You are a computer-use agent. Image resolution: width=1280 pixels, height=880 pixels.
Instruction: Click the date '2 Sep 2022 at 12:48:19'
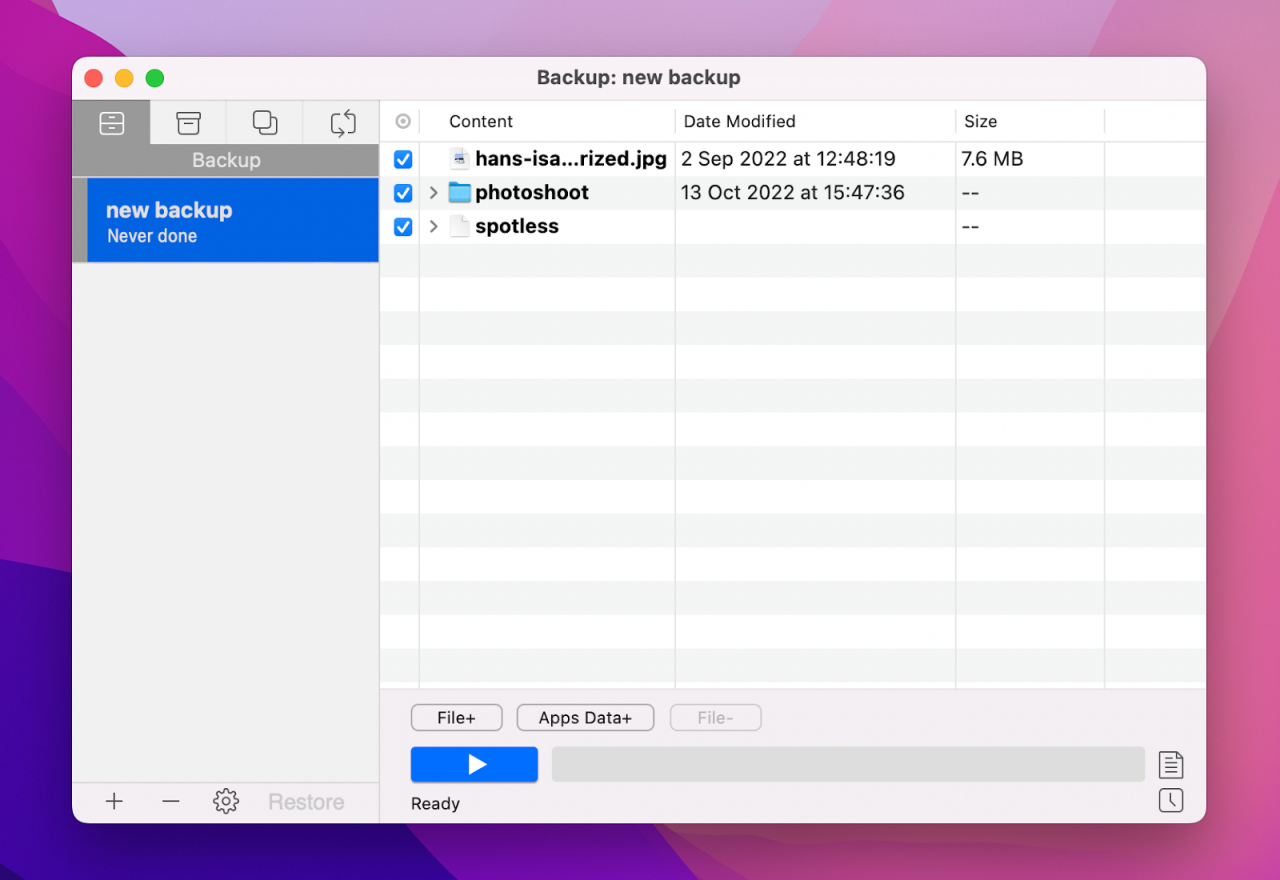[x=788, y=159]
